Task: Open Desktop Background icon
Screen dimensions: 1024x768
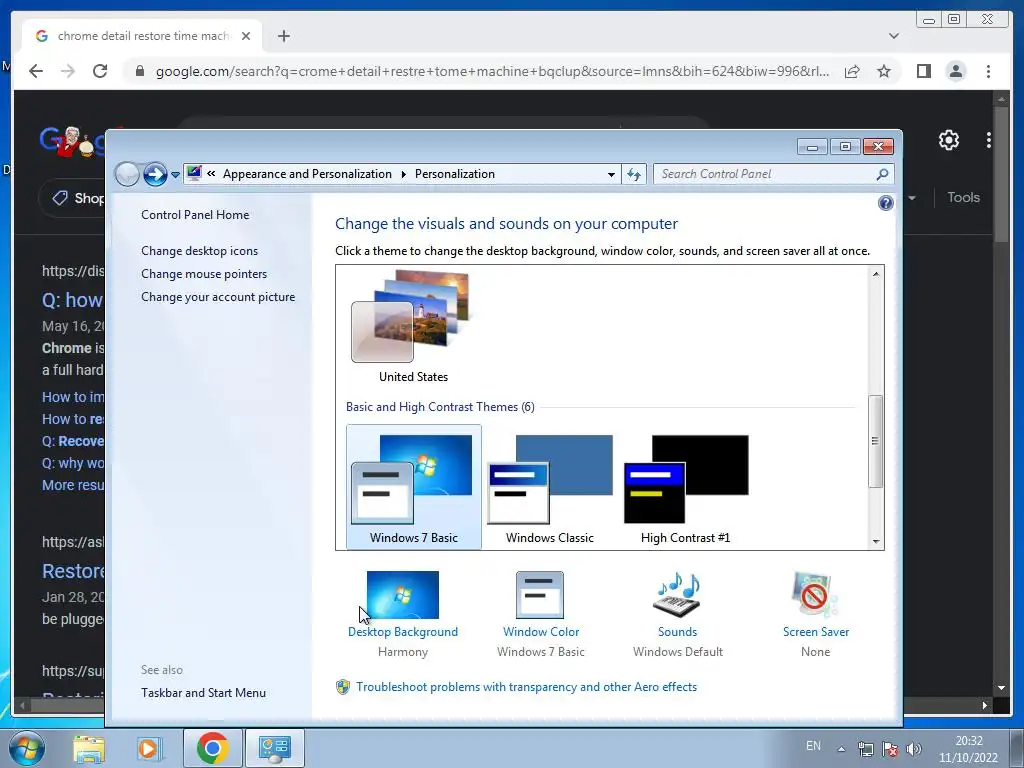Action: pyautogui.click(x=402, y=594)
